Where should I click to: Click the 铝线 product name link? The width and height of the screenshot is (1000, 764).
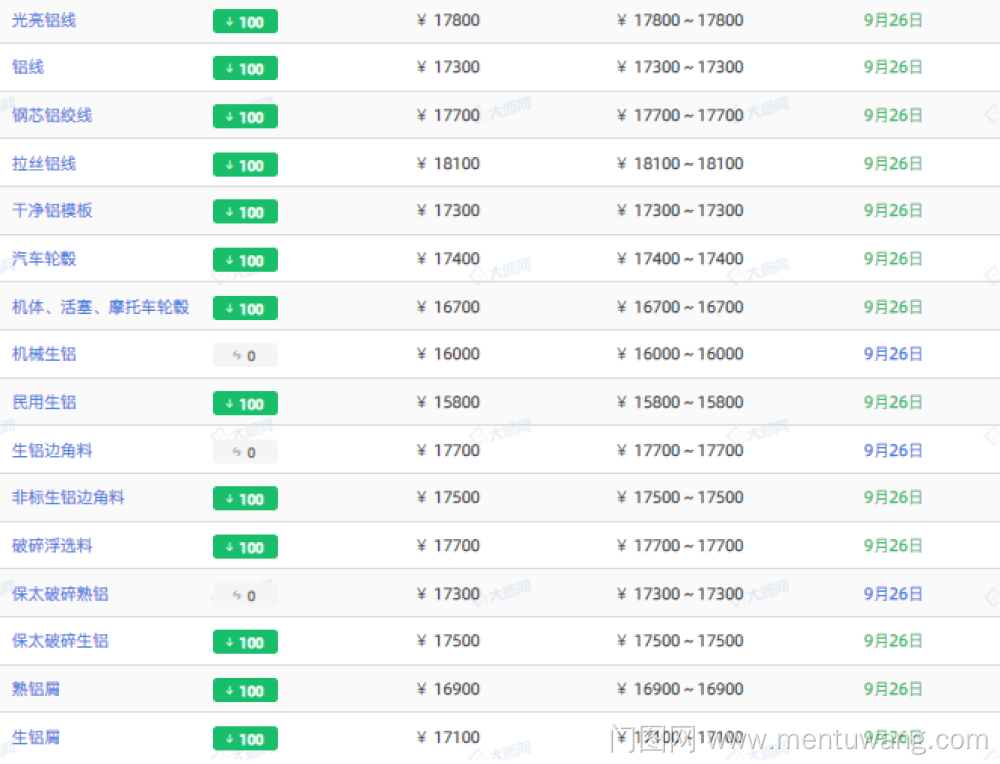click(x=28, y=67)
